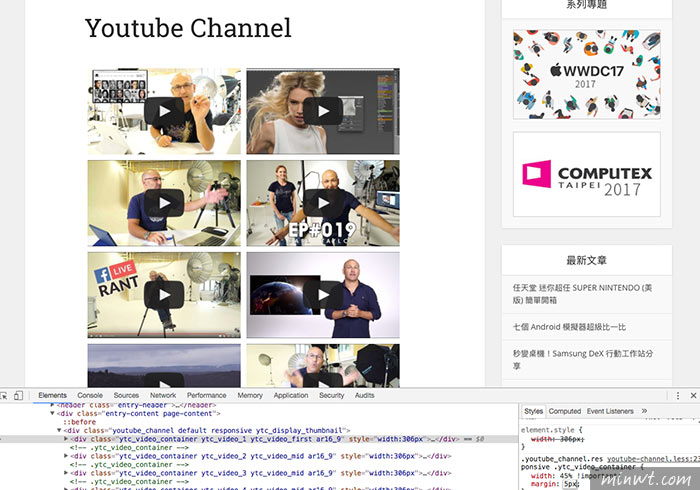
Task: Play the video with Earth image
Action: [323, 295]
